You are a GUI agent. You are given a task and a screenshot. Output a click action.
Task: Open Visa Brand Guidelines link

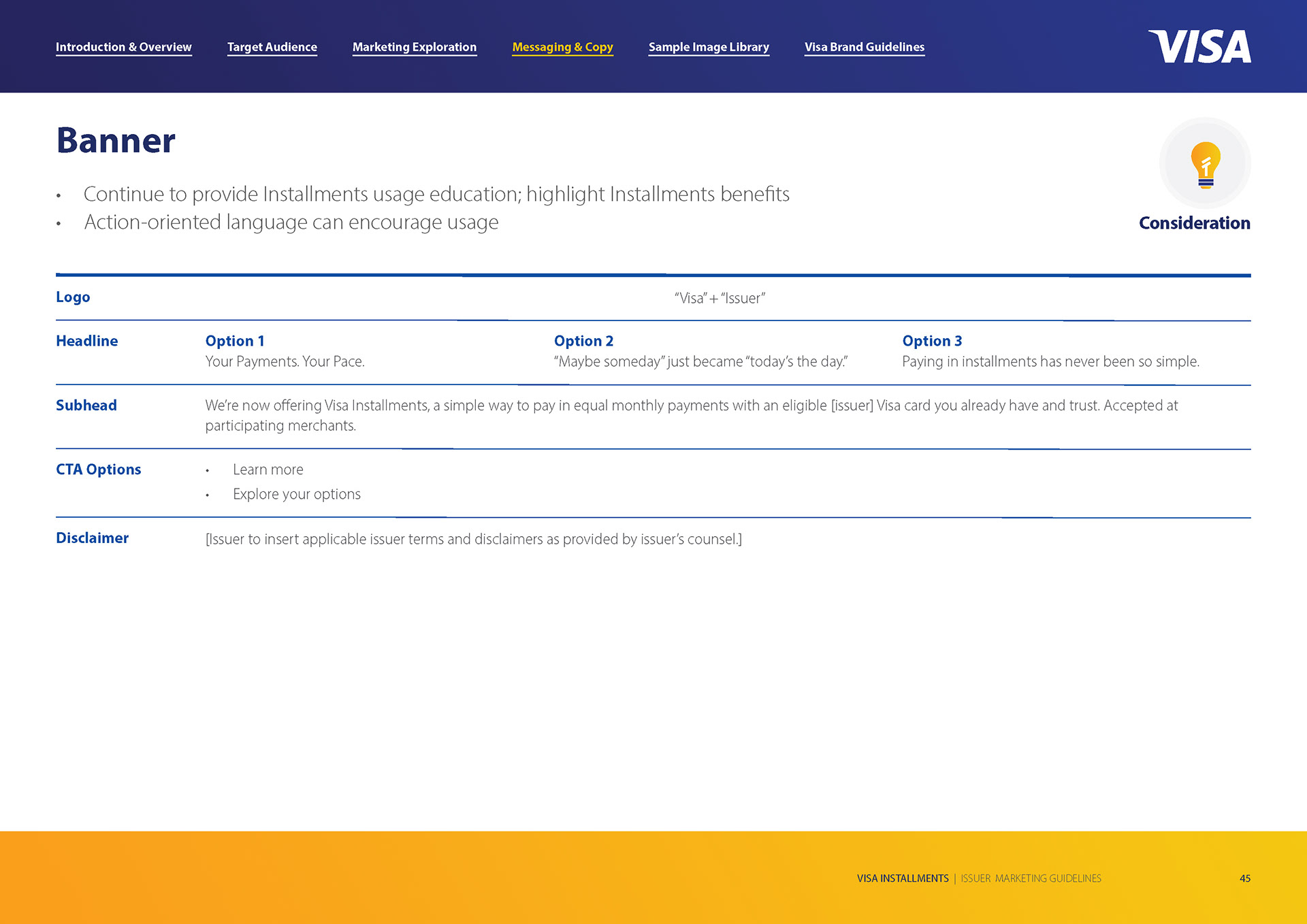click(864, 47)
